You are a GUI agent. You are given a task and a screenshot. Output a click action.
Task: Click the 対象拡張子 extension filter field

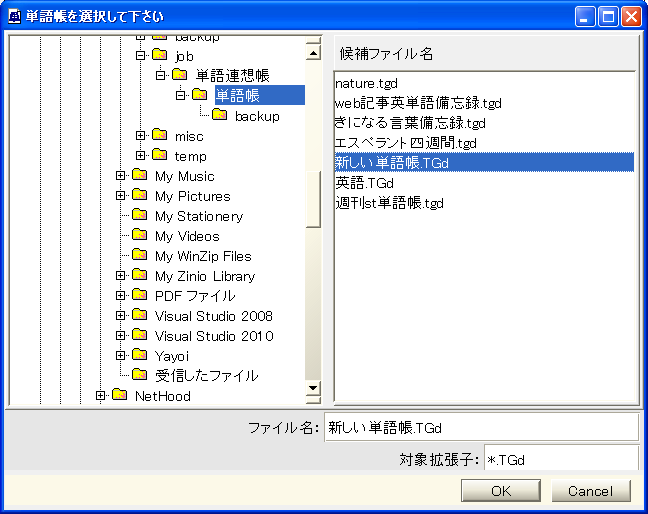coord(562,459)
